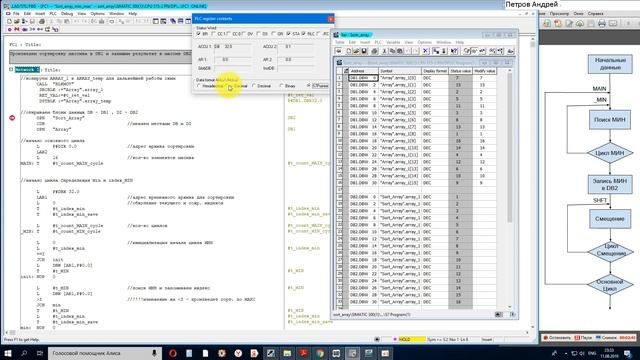Close the PLC register contents dialog

pyautogui.click(x=330, y=19)
